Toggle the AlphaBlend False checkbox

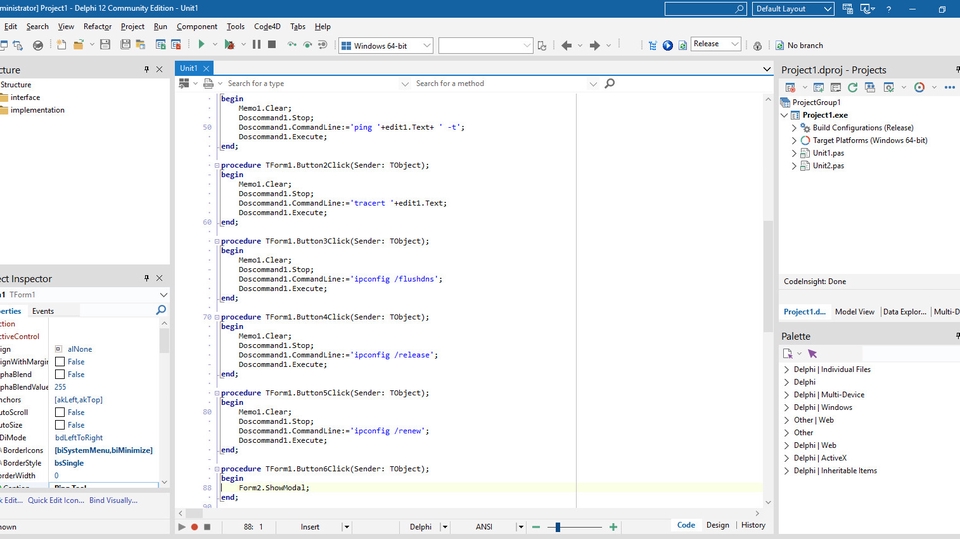(x=60, y=374)
